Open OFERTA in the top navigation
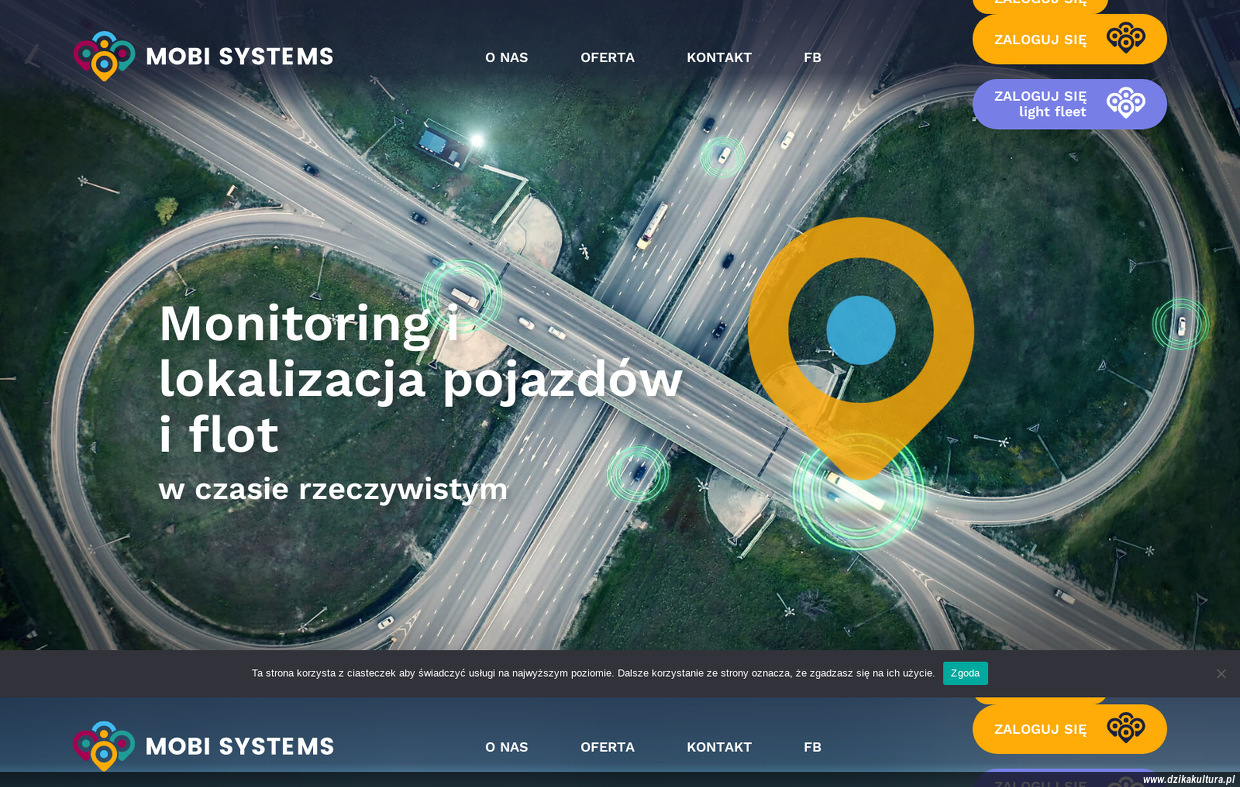The height and width of the screenshot is (787, 1240). (607, 58)
